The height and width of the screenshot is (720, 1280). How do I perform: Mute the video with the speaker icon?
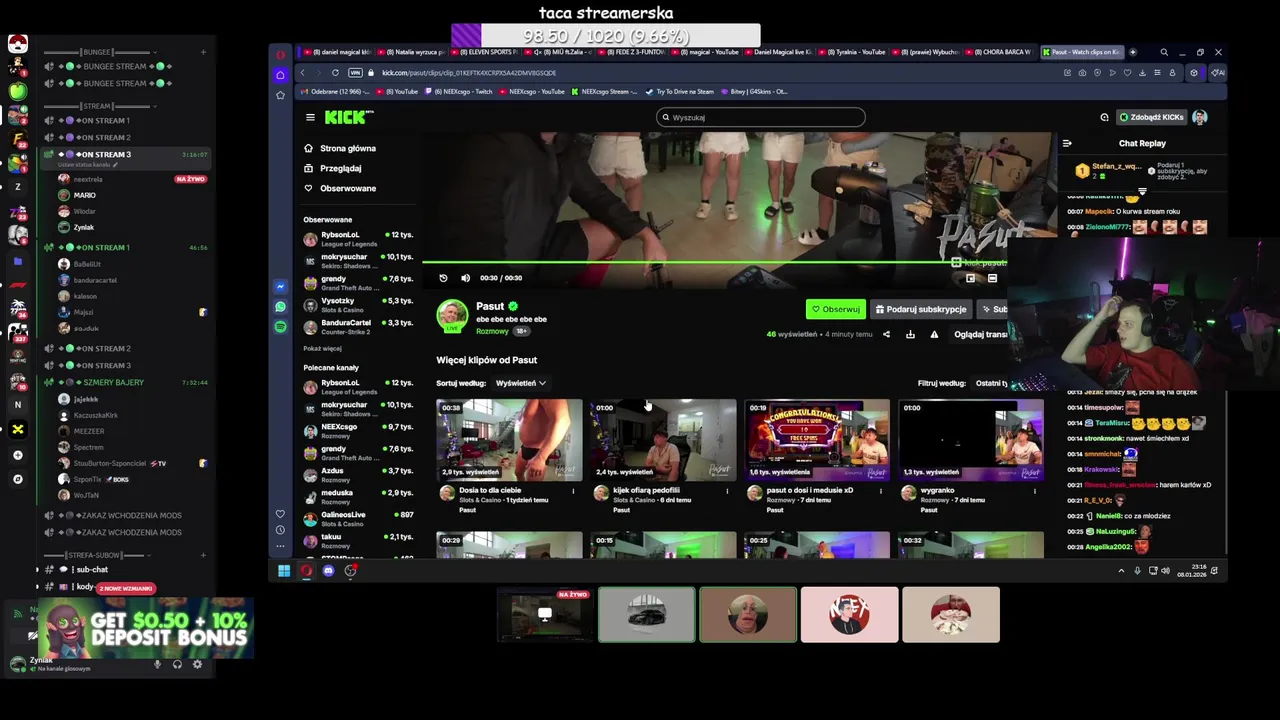click(x=465, y=278)
